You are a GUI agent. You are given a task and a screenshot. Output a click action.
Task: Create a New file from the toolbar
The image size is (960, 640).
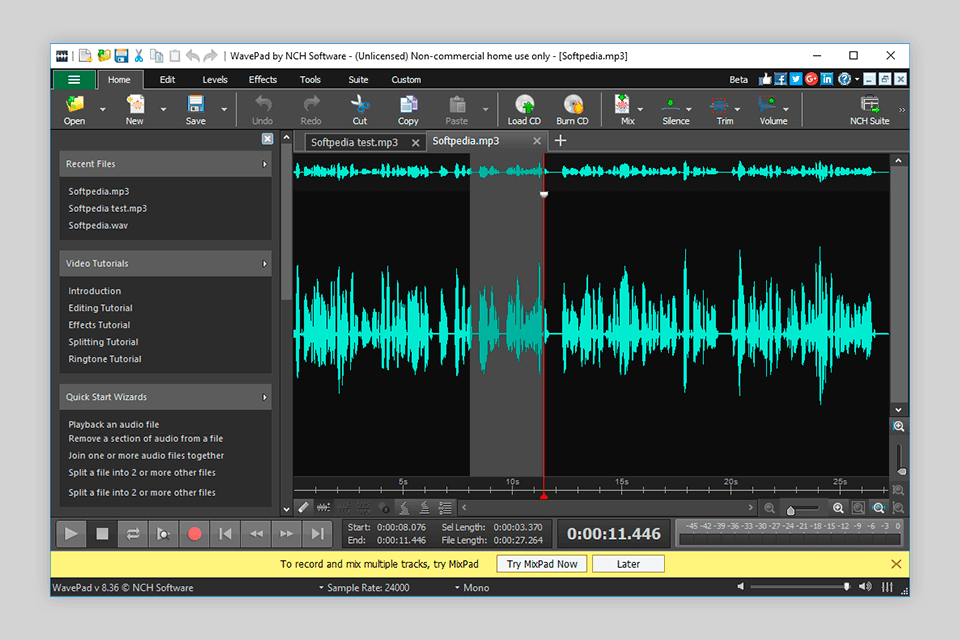[x=135, y=110]
